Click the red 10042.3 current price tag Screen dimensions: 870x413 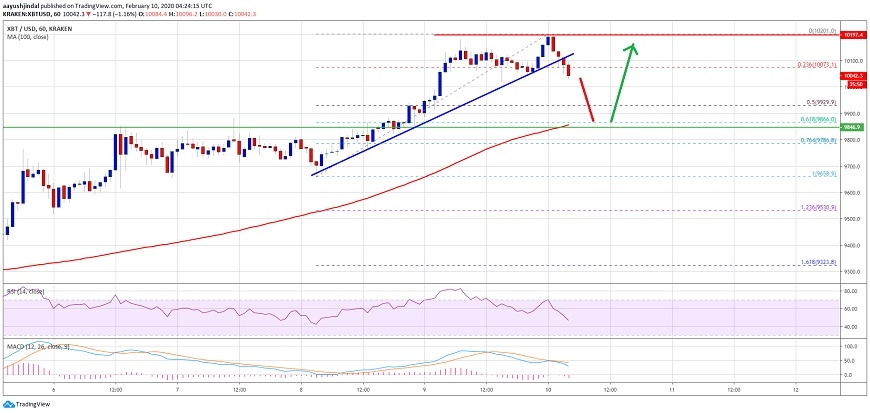pos(852,75)
